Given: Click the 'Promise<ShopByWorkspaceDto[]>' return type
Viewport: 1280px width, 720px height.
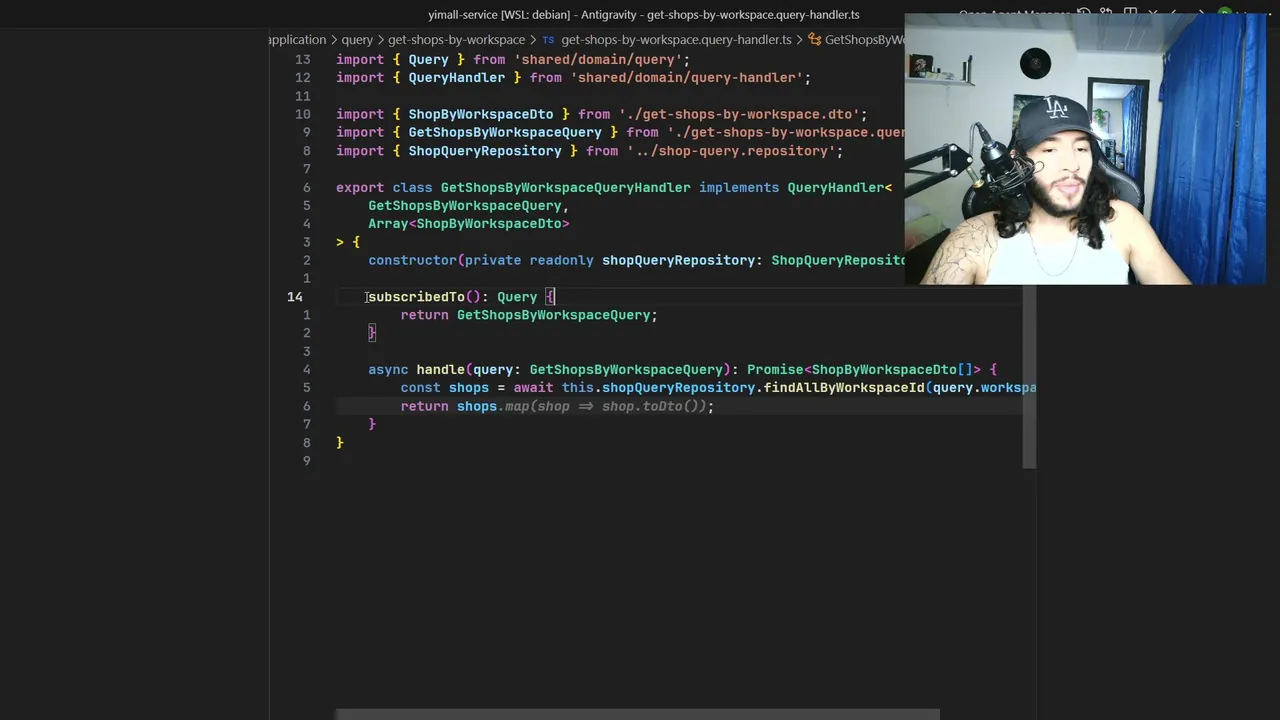Looking at the screenshot, I should pos(864,370).
